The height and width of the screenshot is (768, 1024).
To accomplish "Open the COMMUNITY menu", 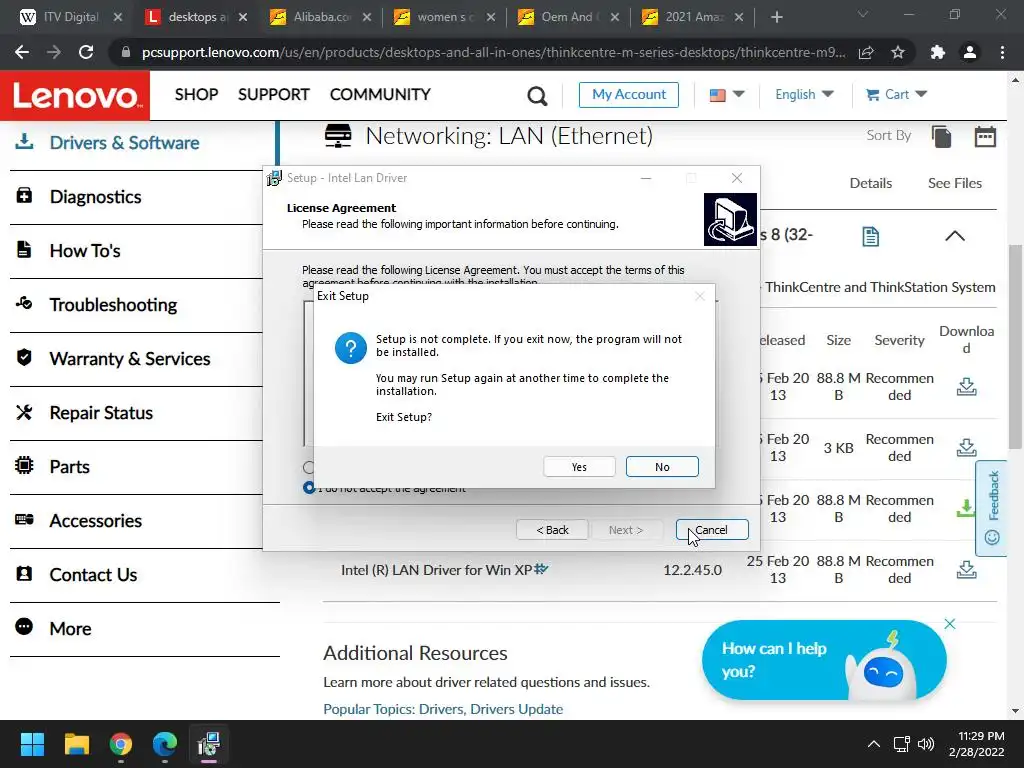I will coord(380,95).
